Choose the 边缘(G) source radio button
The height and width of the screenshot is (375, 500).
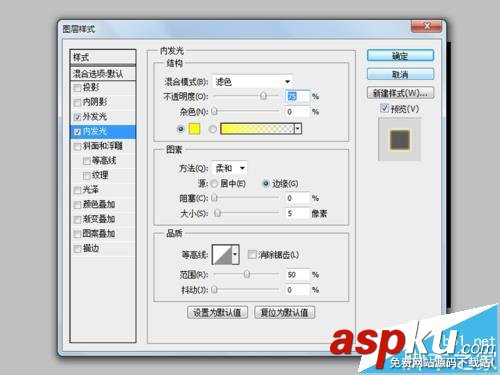coord(266,184)
